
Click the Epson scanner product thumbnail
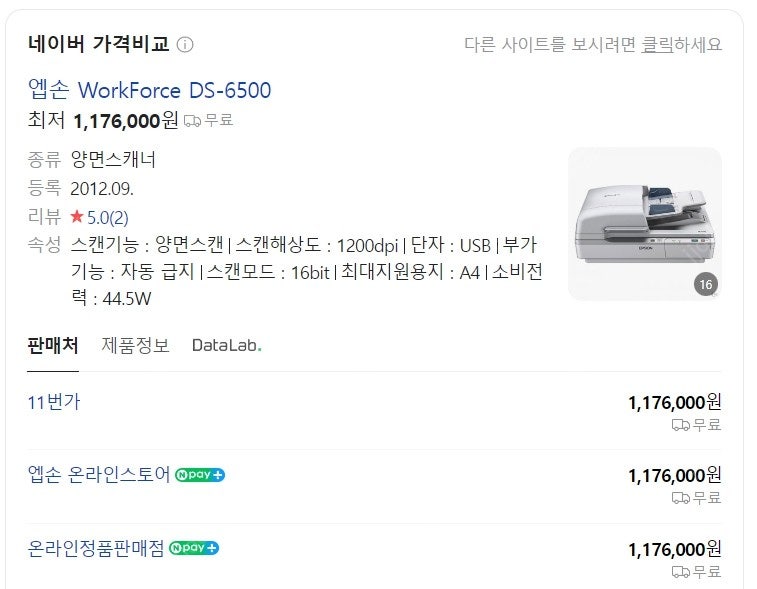point(645,224)
